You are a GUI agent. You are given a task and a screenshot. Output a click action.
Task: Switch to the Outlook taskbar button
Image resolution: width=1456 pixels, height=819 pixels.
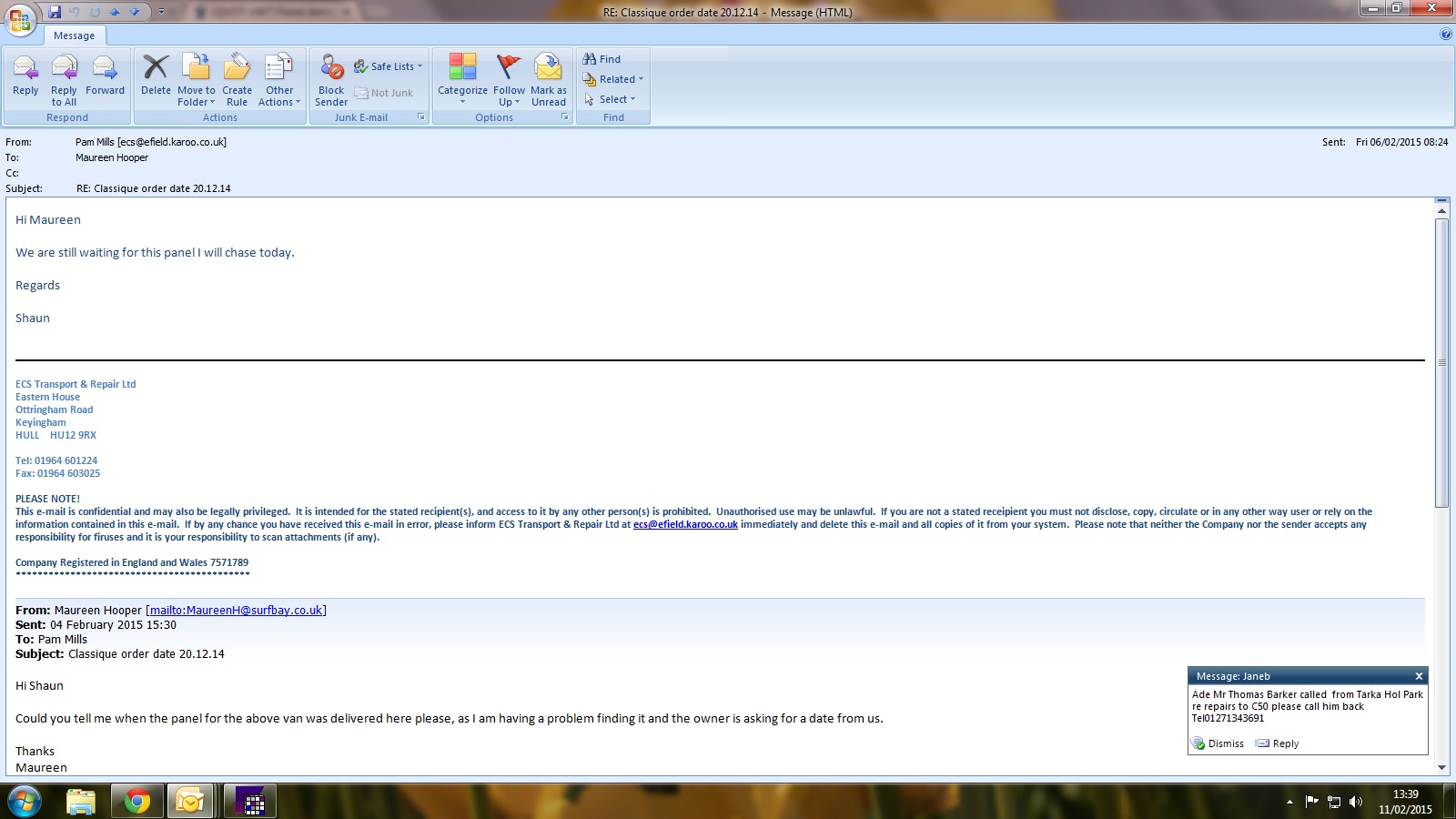pyautogui.click(x=191, y=802)
